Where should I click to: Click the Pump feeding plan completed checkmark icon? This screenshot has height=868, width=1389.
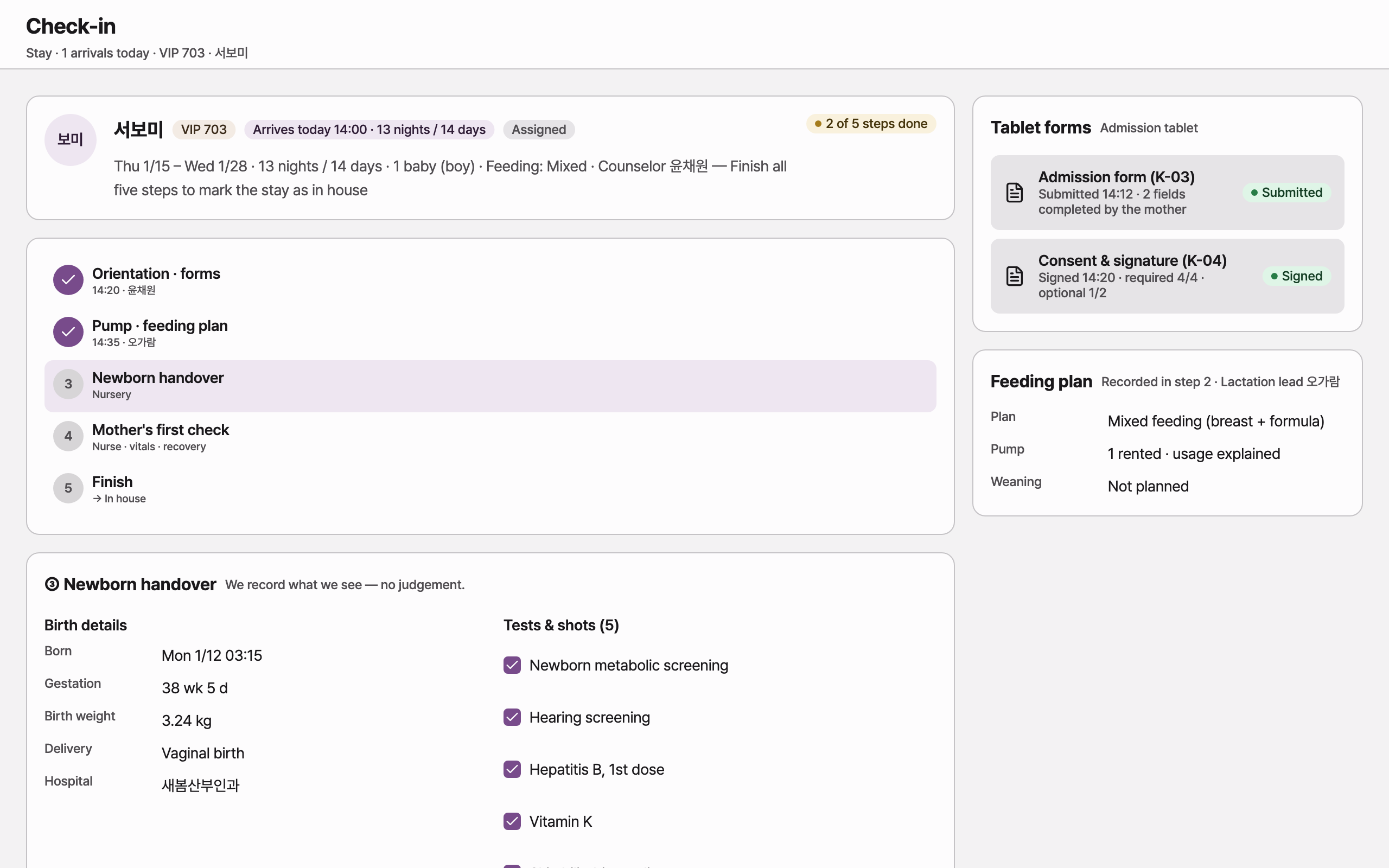pos(68,332)
